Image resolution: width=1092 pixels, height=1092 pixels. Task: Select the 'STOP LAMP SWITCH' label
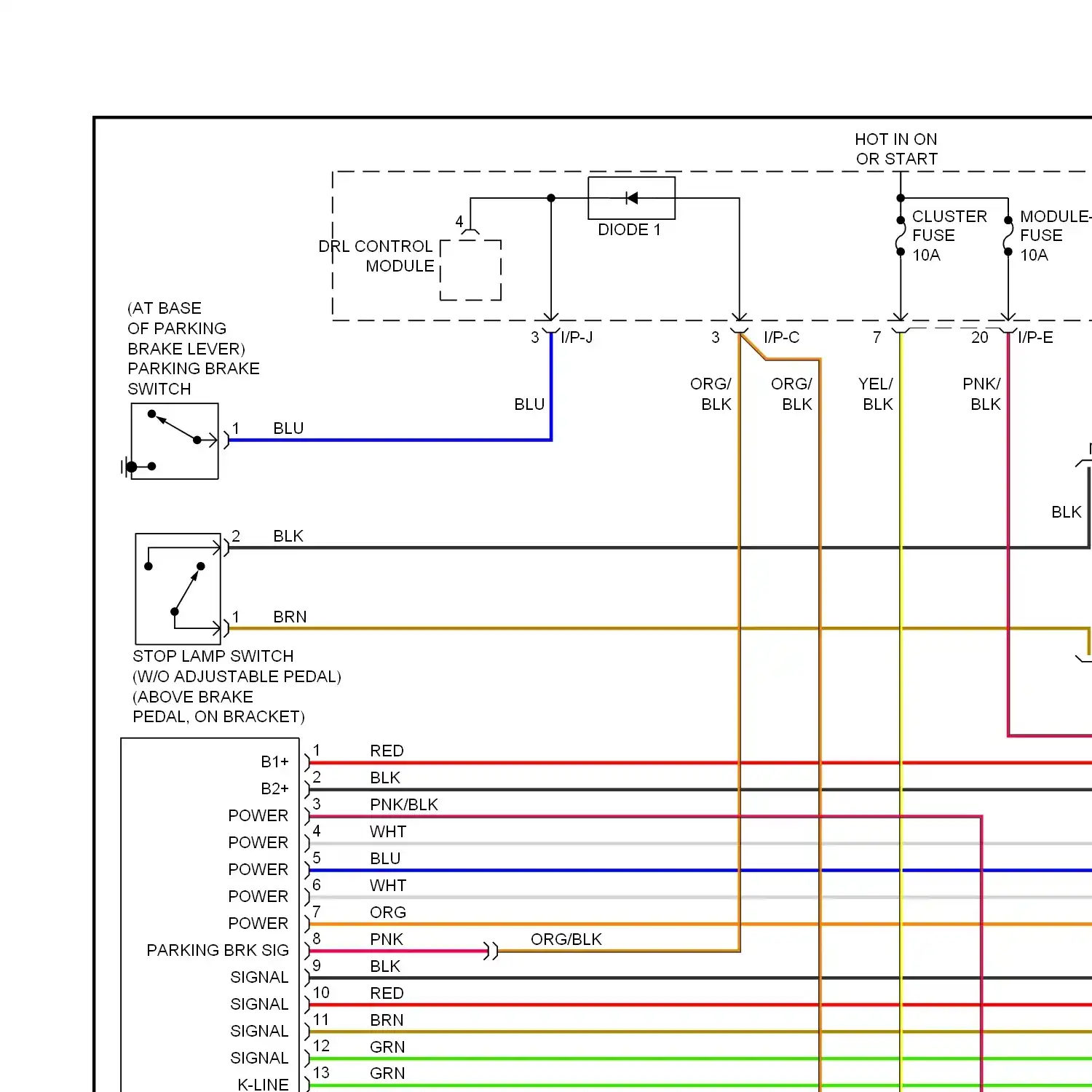[213, 656]
